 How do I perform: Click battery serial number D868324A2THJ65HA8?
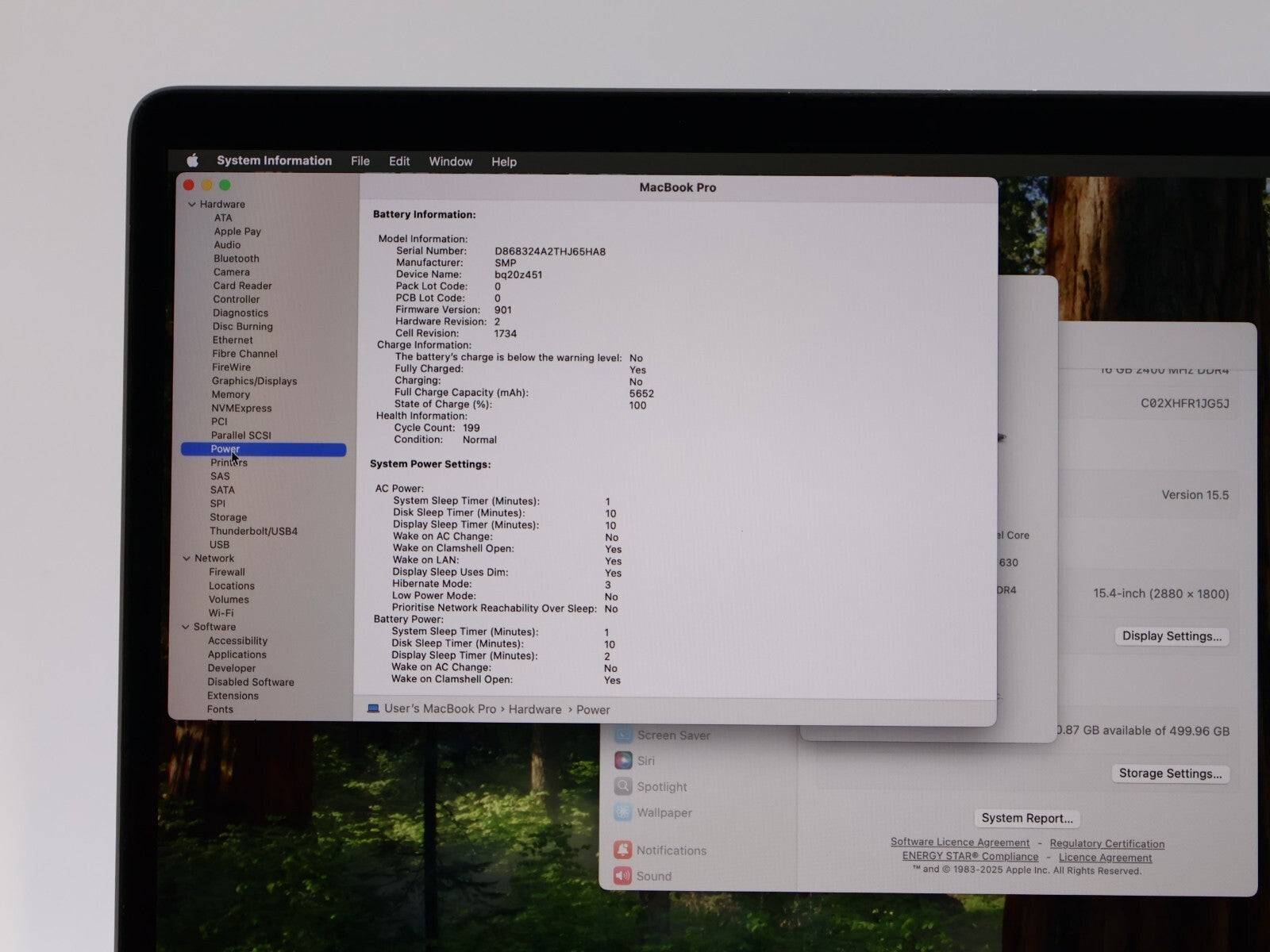(549, 251)
